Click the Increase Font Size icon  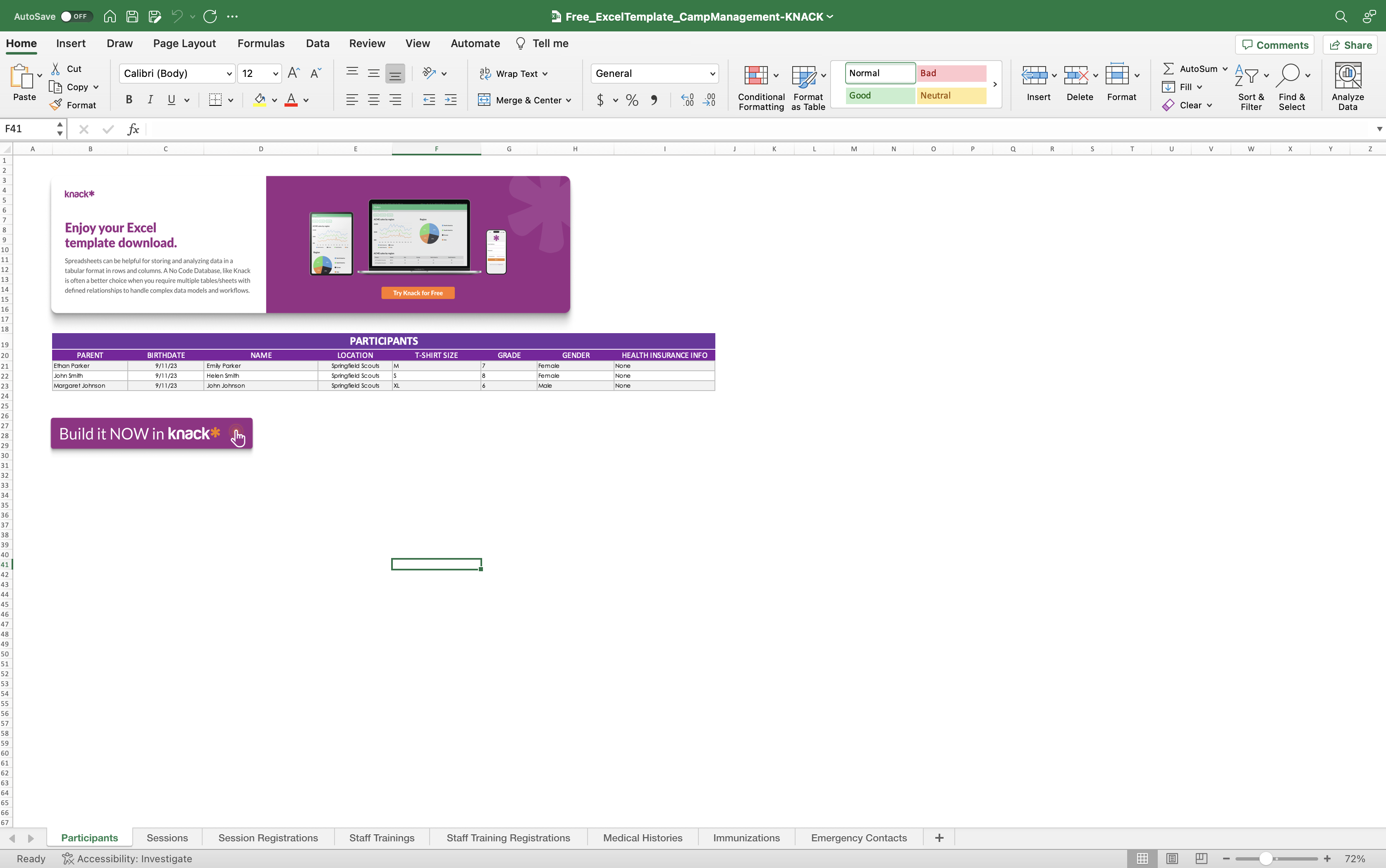click(x=294, y=73)
